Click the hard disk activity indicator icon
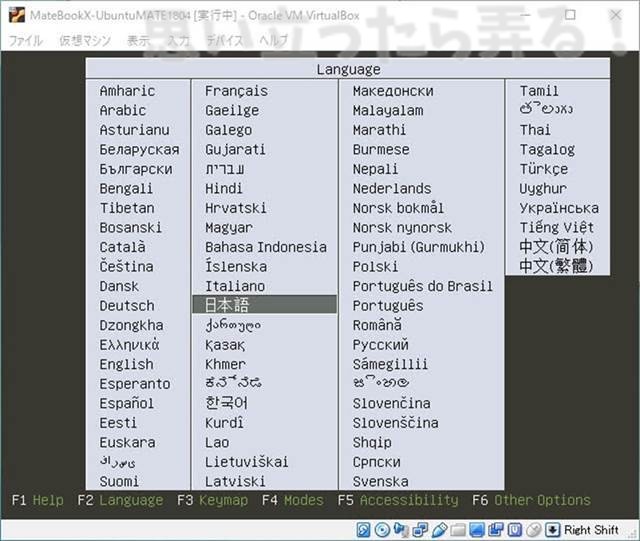This screenshot has width=640, height=541. (x=364, y=530)
